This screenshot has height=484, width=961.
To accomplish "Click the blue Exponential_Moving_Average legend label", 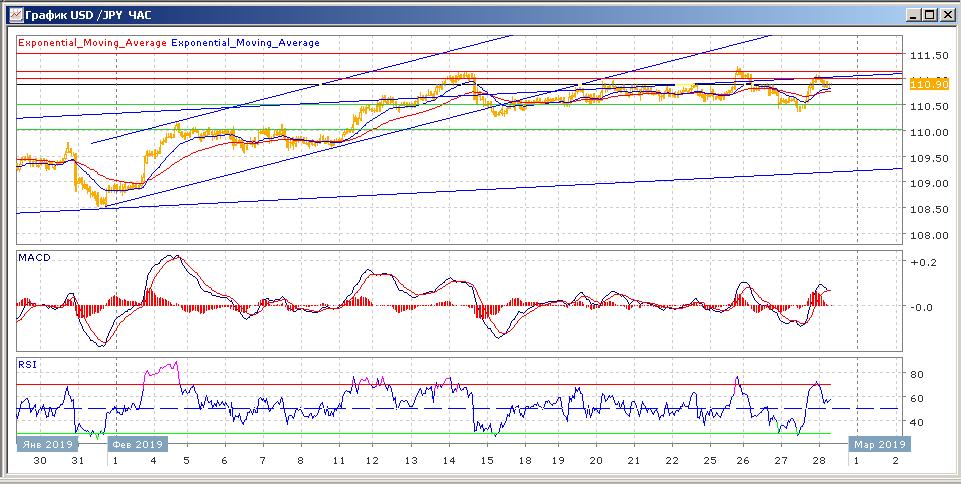I will (246, 43).
